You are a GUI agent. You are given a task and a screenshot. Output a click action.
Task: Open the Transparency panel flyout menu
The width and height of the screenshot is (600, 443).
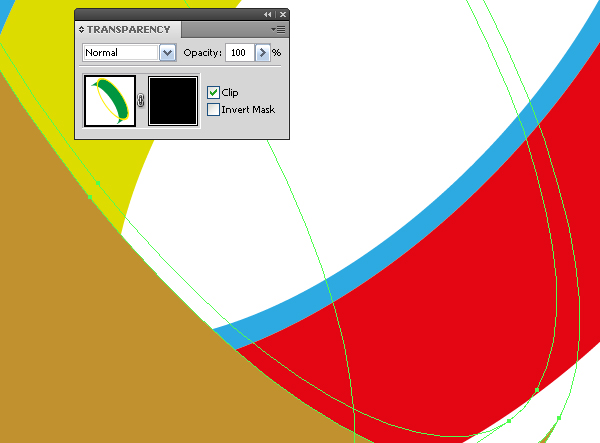[x=278, y=29]
